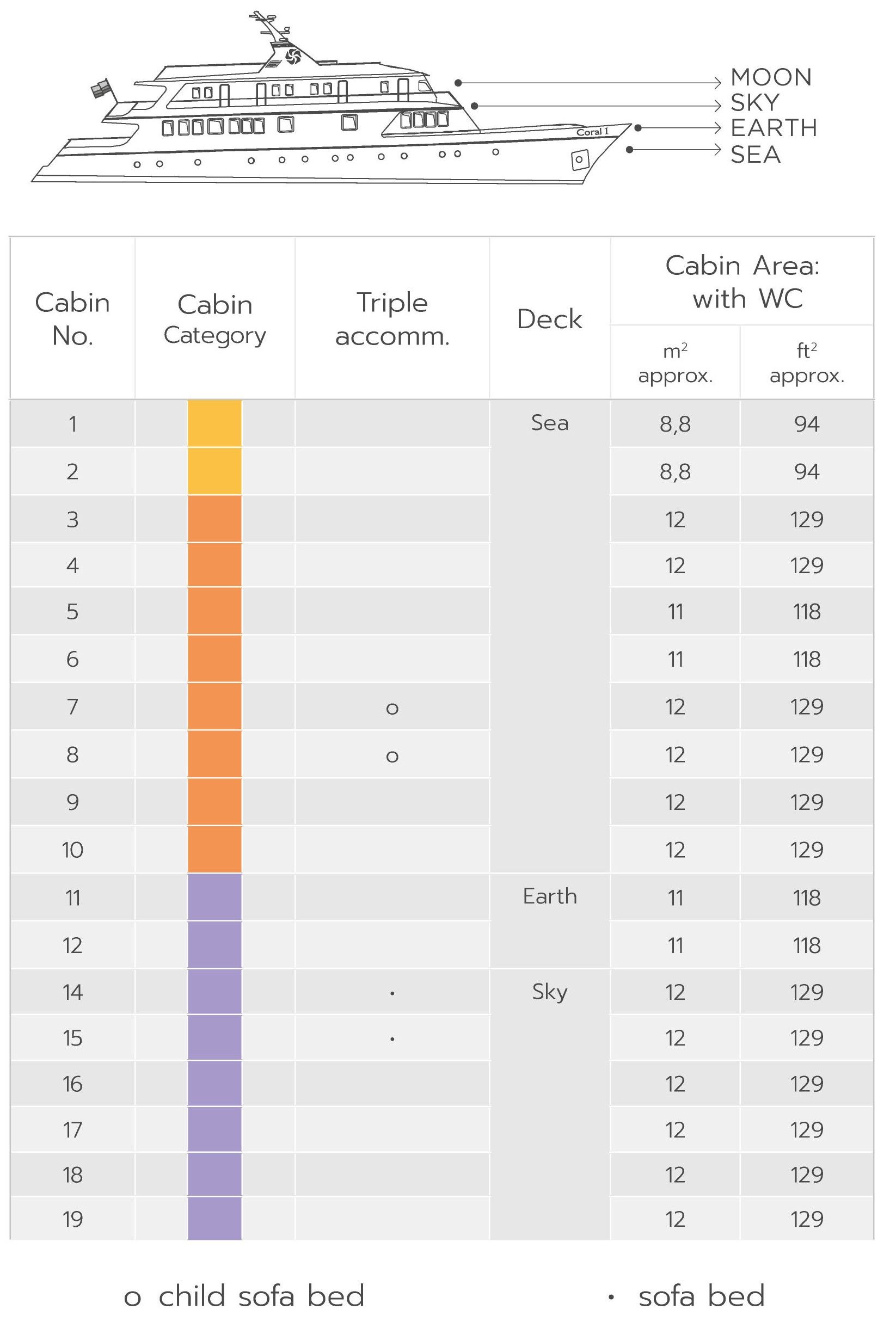Click the circle symbol beside 'child sofa bed' legend

(132, 1298)
